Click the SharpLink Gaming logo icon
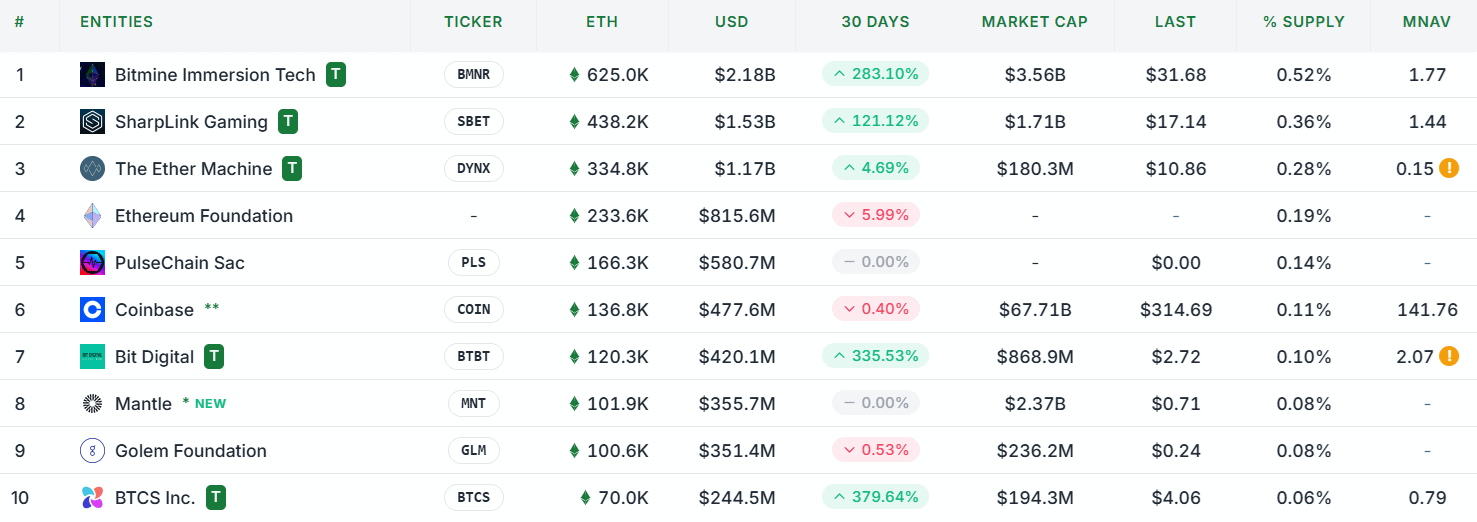This screenshot has height=522, width=1477. (x=92, y=122)
